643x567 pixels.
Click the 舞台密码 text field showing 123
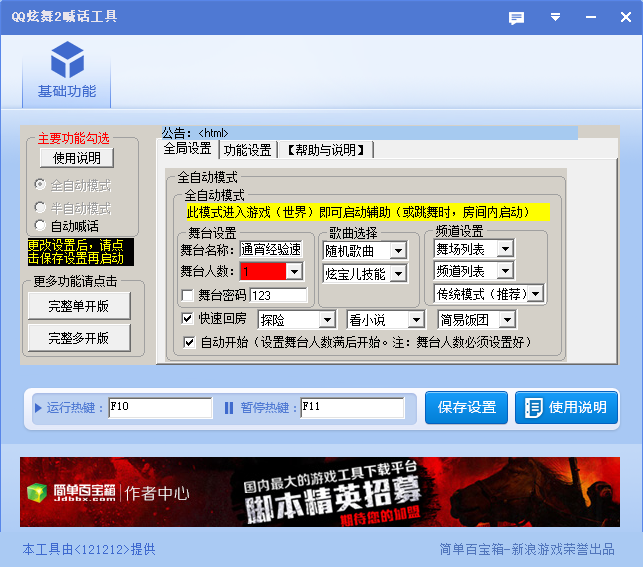278,295
